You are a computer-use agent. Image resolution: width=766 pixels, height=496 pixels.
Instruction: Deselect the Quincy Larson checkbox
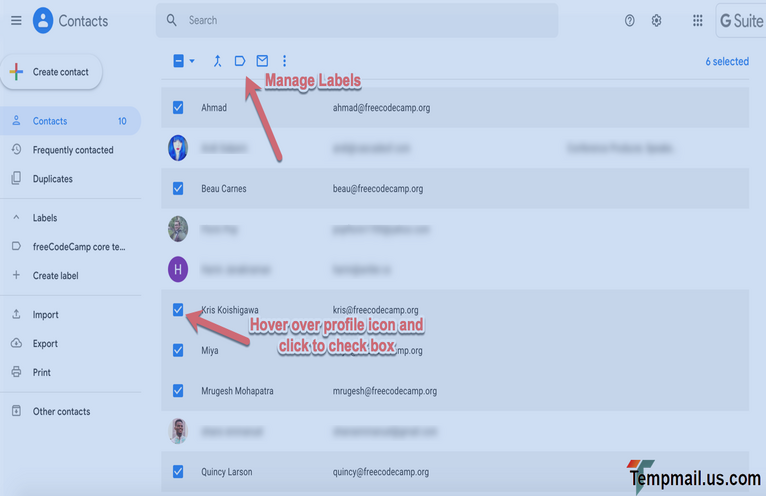pos(178,471)
